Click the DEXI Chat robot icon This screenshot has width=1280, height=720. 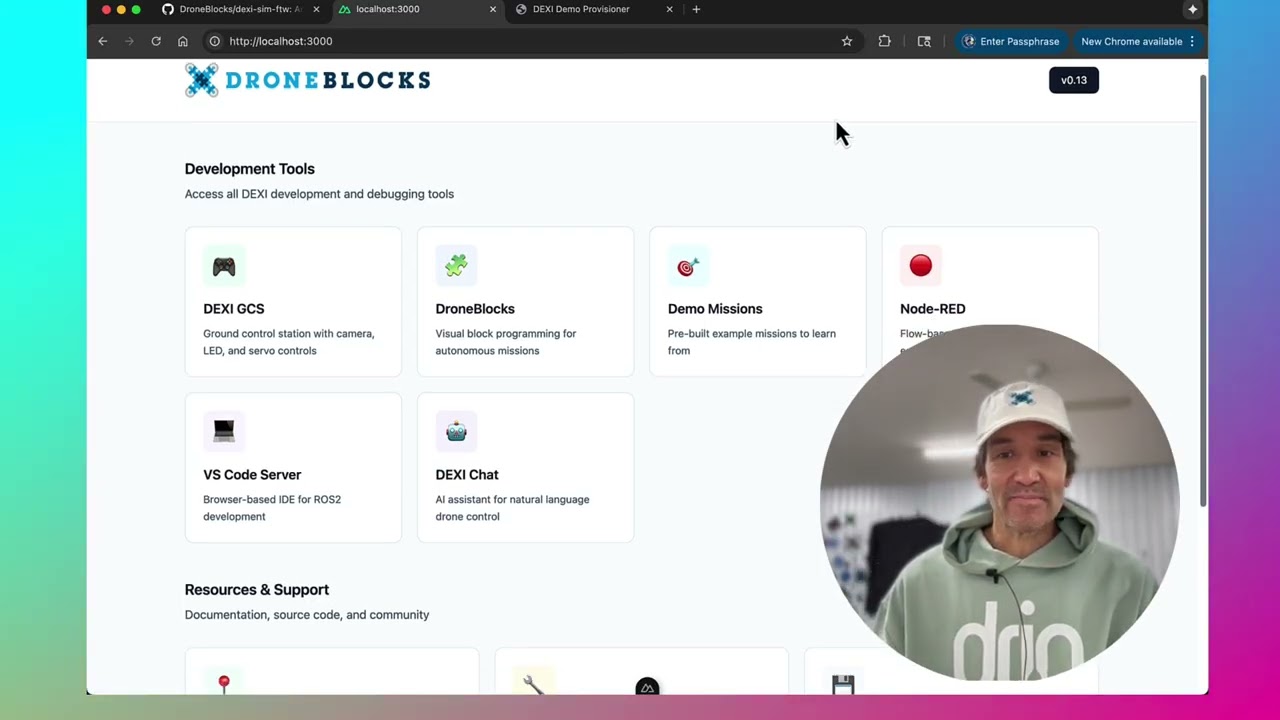[x=456, y=431]
